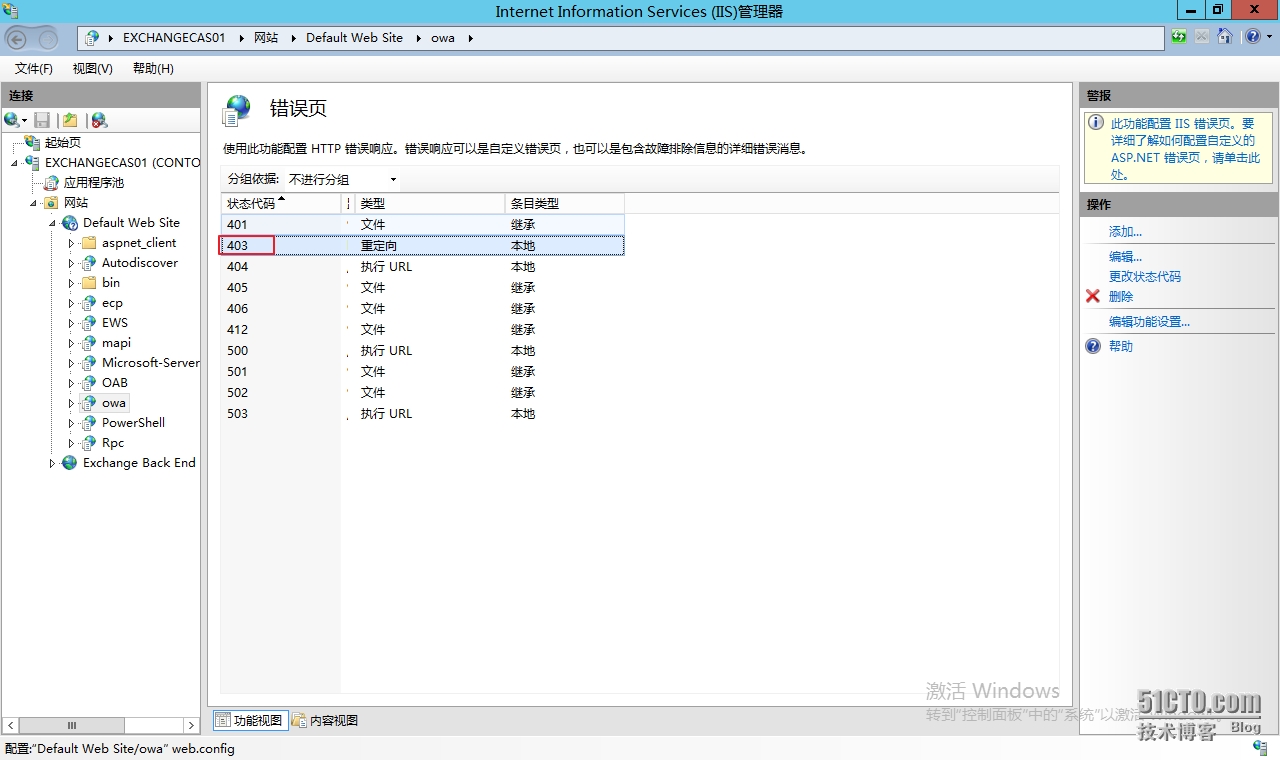Click the Create New Connection icon in 连接 toolbar
Viewport: 1280px width, 760px height.
click(x=12, y=120)
